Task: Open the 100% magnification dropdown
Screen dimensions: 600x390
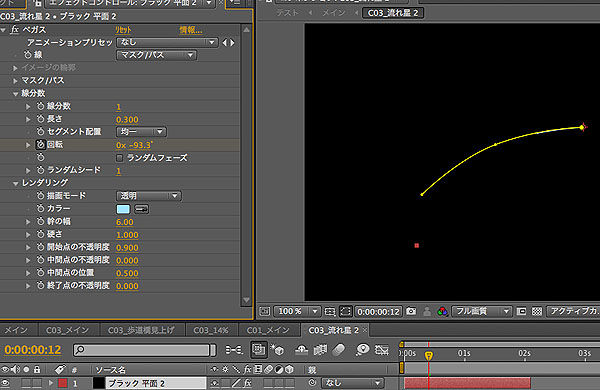Action: click(x=297, y=312)
